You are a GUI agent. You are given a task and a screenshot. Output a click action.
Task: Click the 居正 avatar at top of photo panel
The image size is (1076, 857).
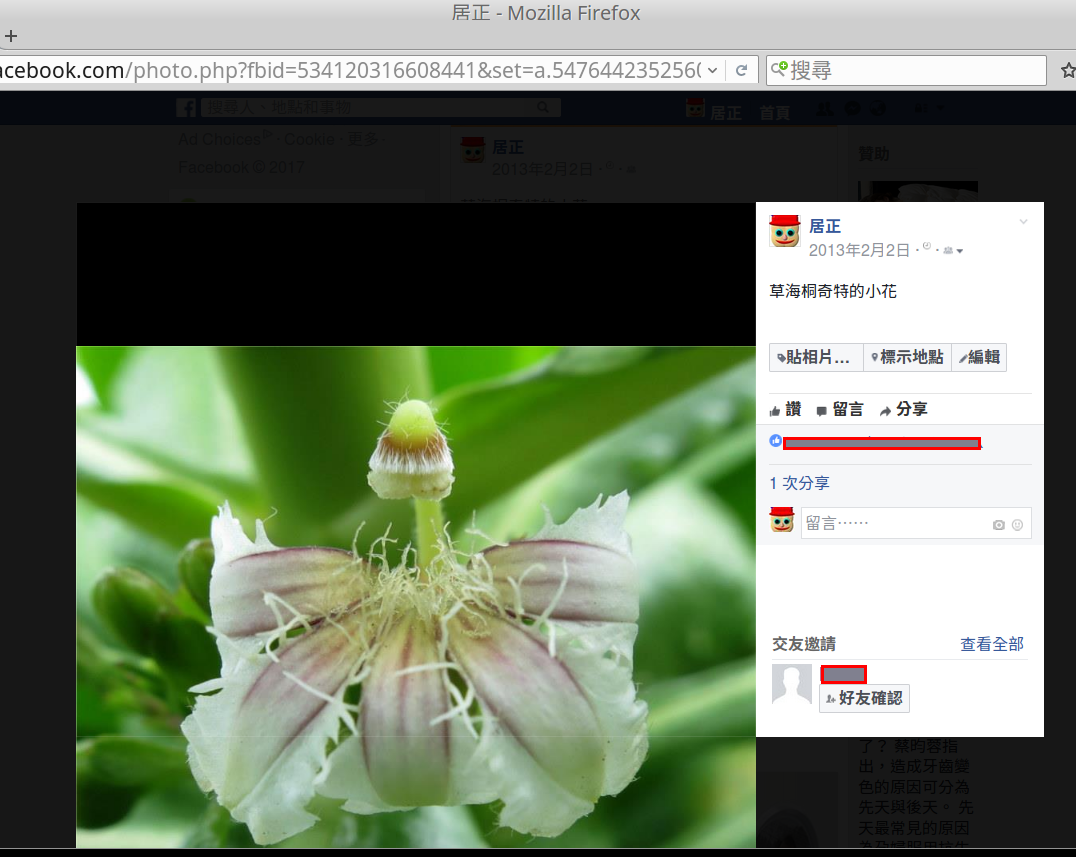[x=784, y=231]
